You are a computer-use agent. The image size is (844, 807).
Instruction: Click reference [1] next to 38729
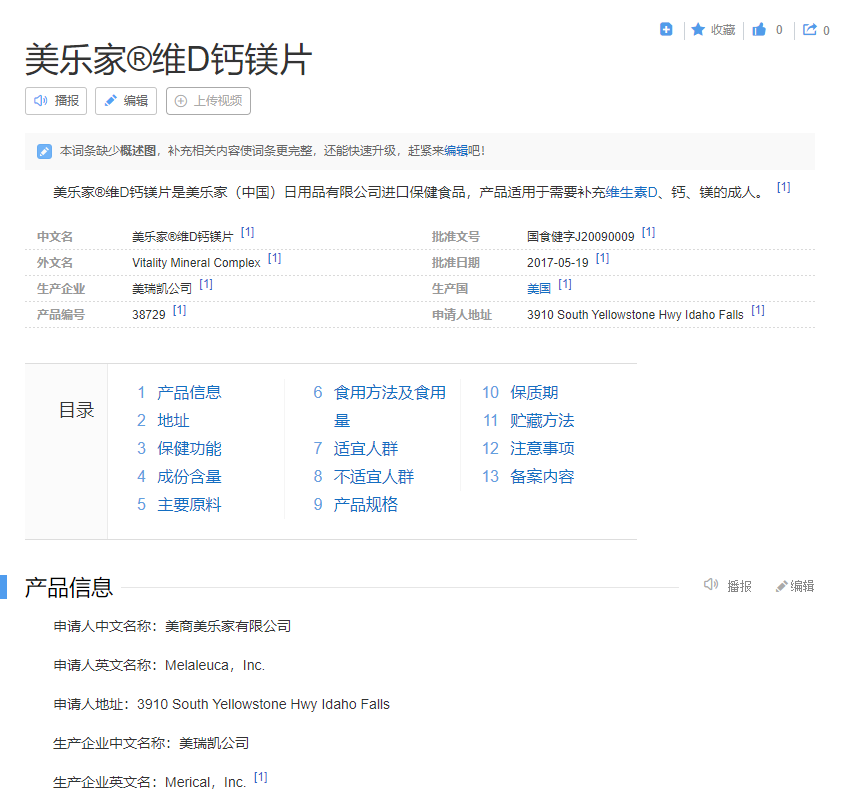point(179,310)
